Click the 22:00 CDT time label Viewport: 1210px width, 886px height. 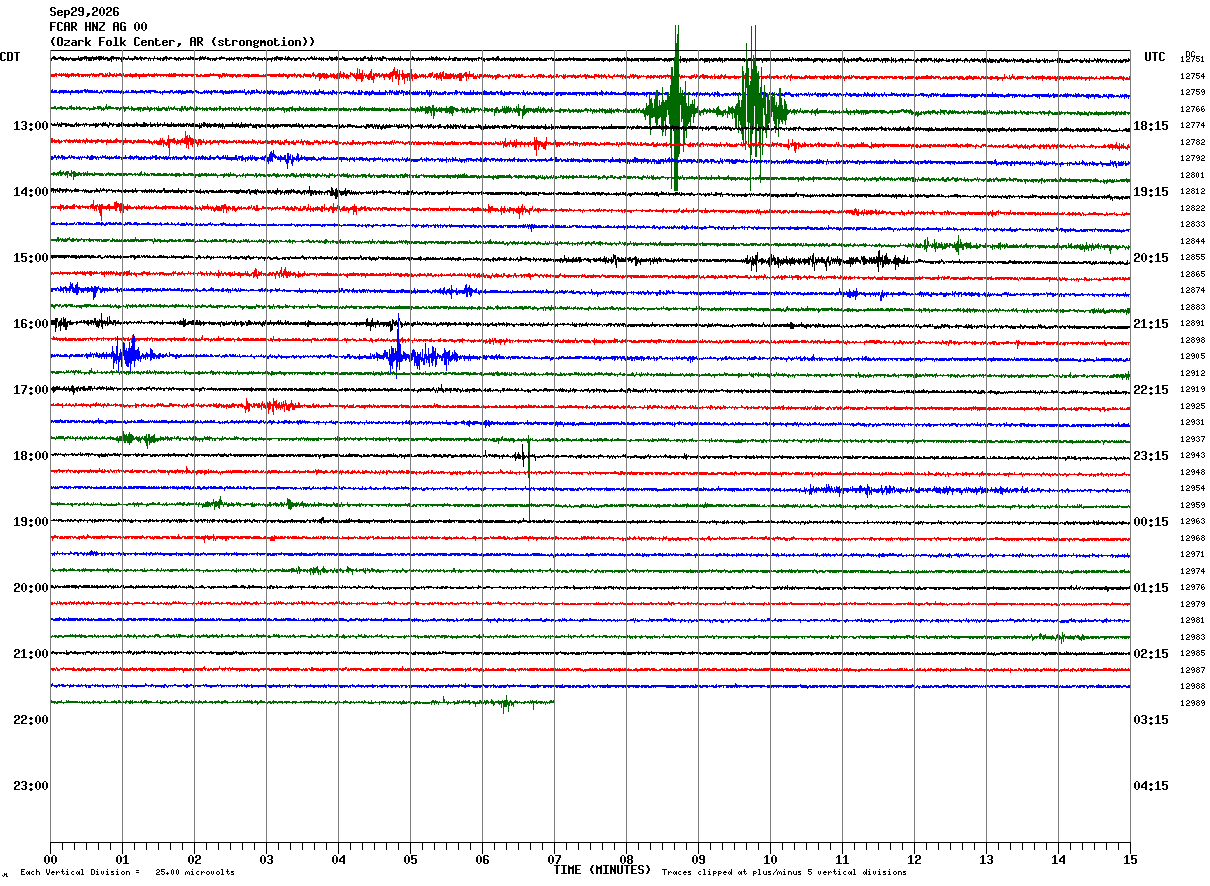(30, 720)
